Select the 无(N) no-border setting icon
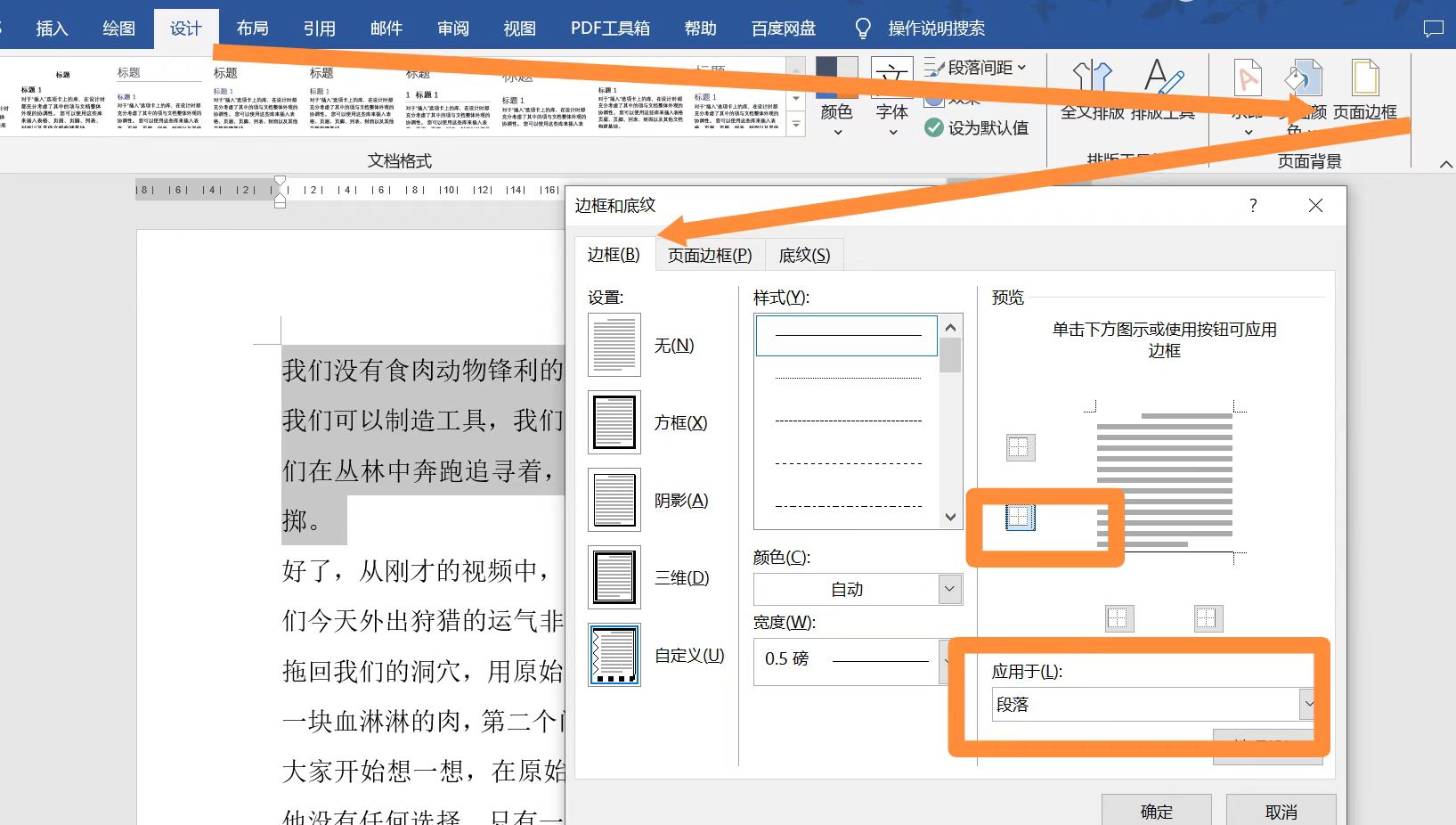The image size is (1456, 825). point(614,345)
